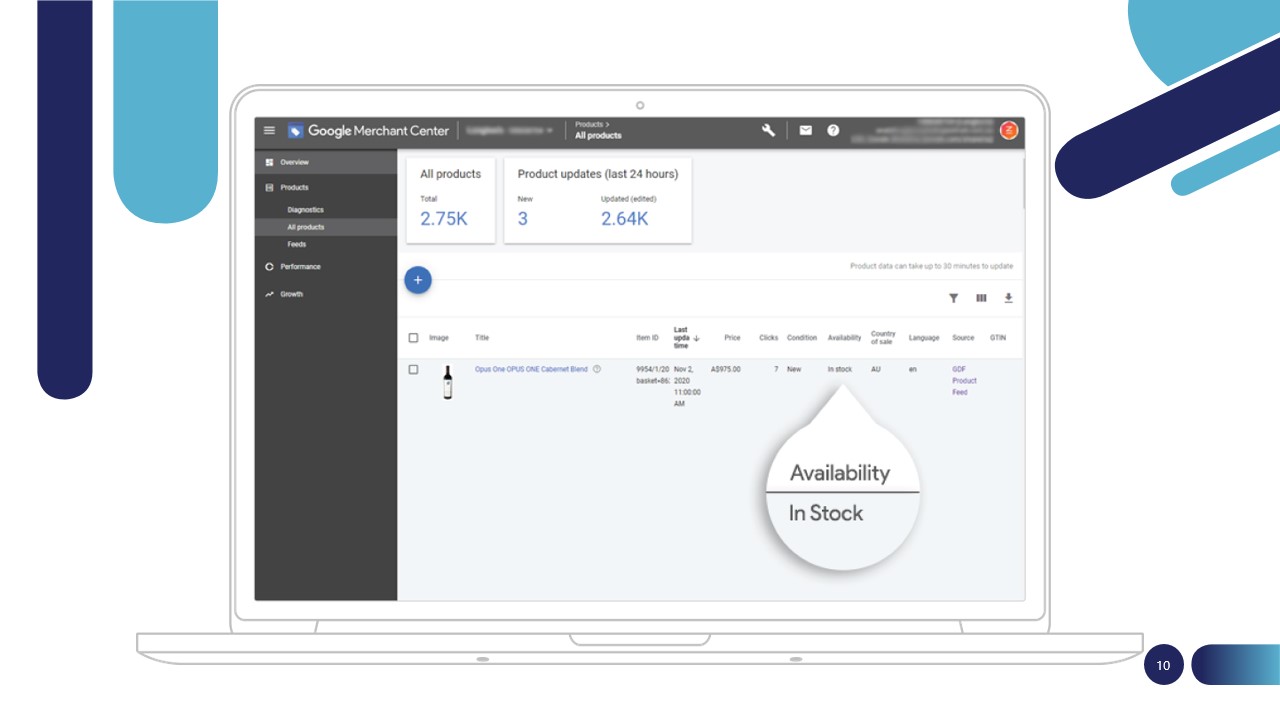Download the product list
Viewport: 1280px width, 720px height.
(1008, 298)
